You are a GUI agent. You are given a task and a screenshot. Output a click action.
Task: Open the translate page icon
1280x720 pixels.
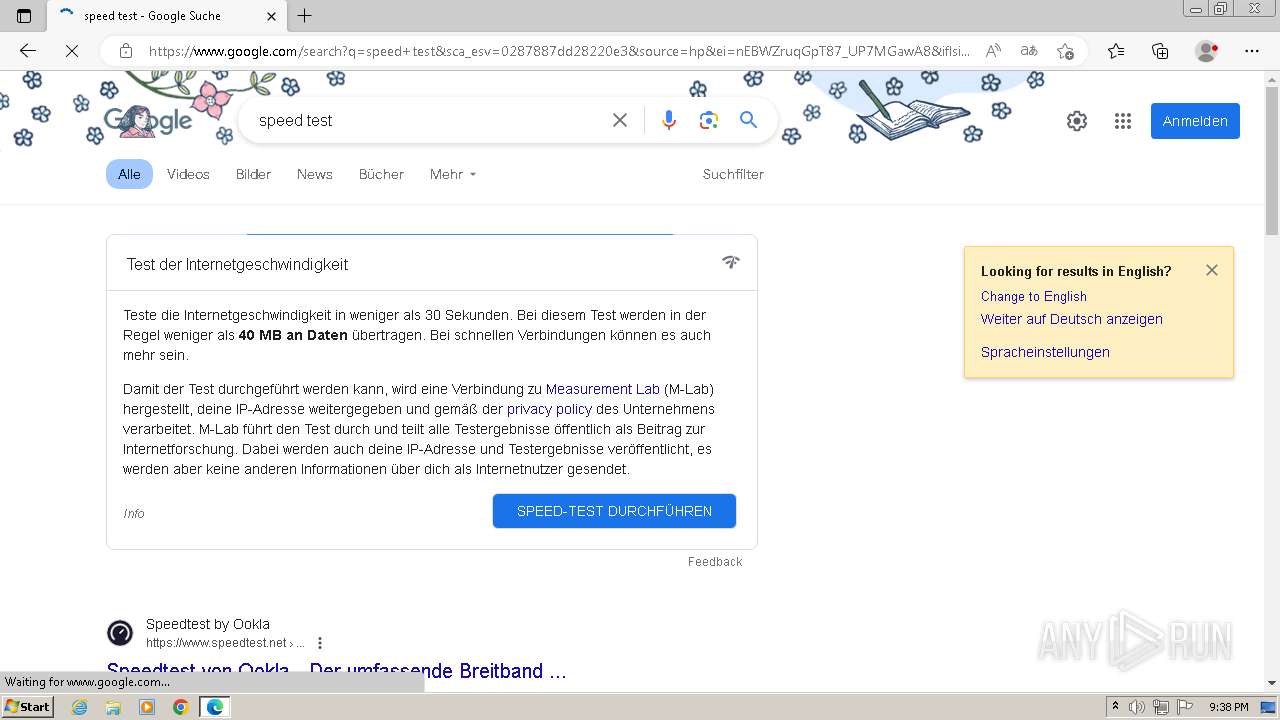click(1028, 51)
